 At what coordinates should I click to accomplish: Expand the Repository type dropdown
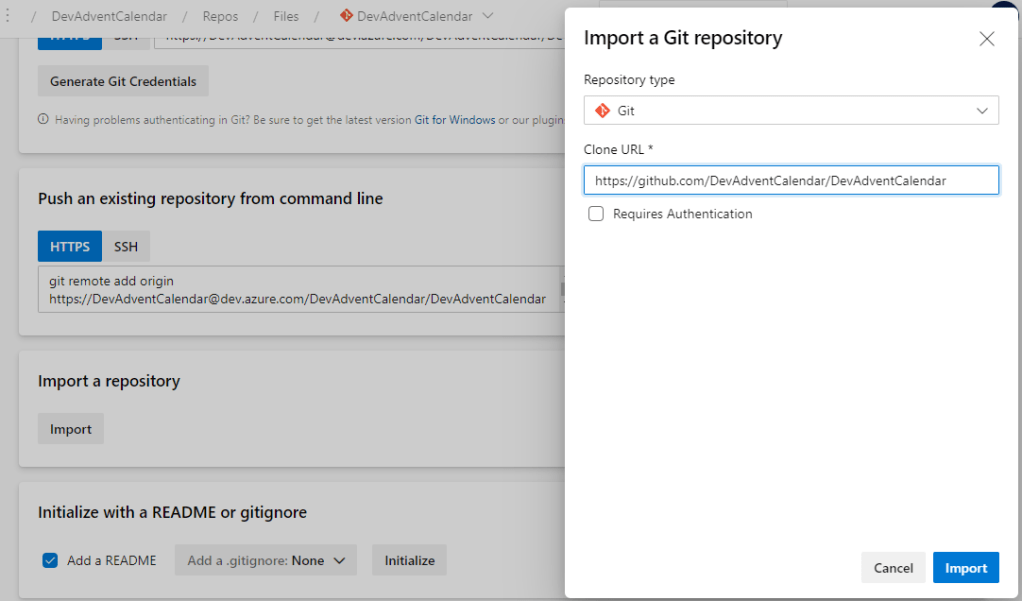[x=982, y=111]
